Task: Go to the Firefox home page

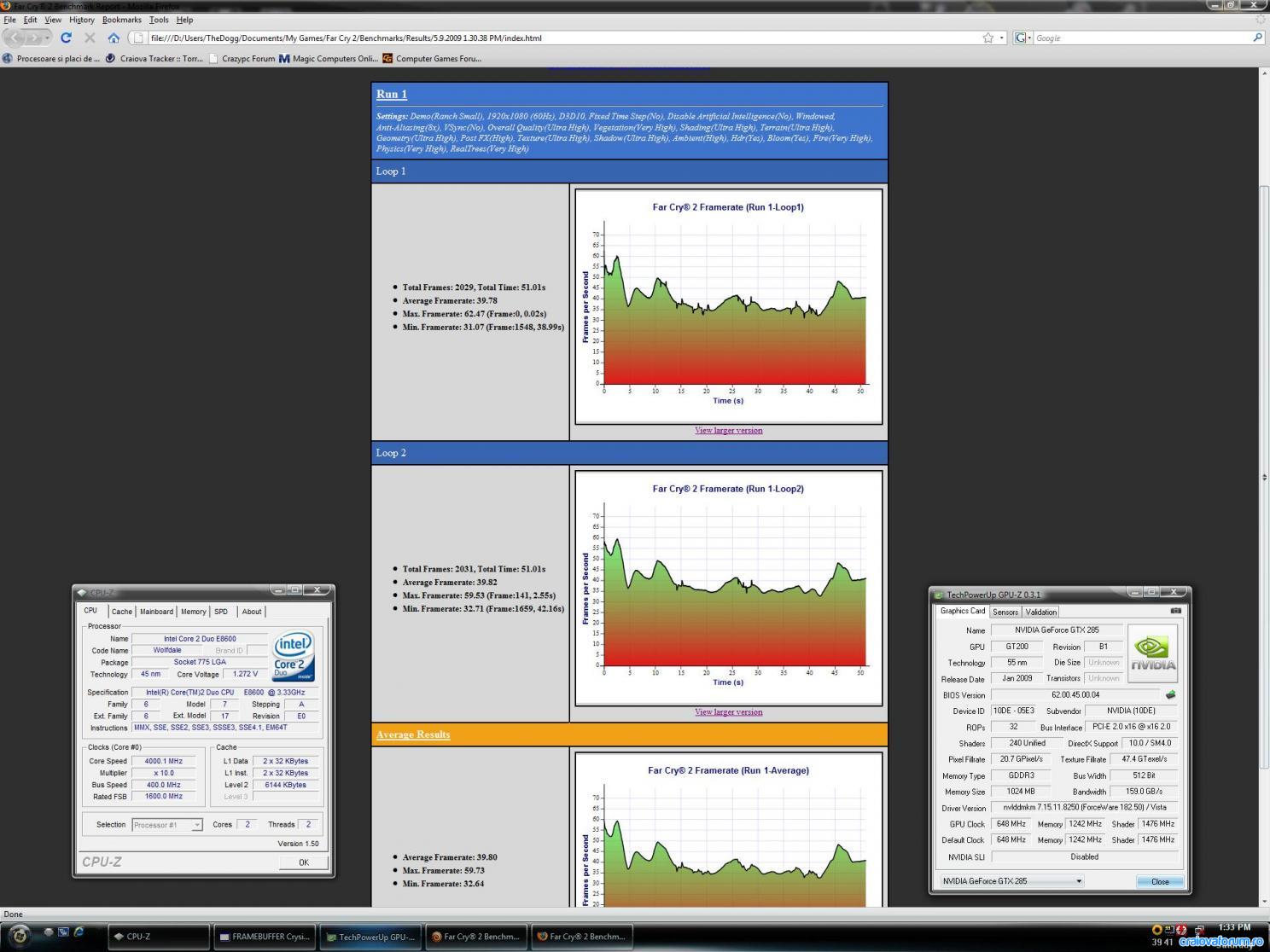Action: tap(114, 38)
